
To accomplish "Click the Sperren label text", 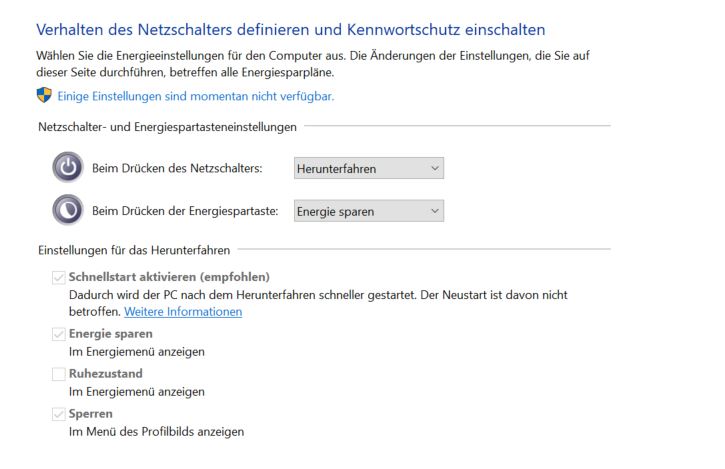I will pyautogui.click(x=90, y=413).
